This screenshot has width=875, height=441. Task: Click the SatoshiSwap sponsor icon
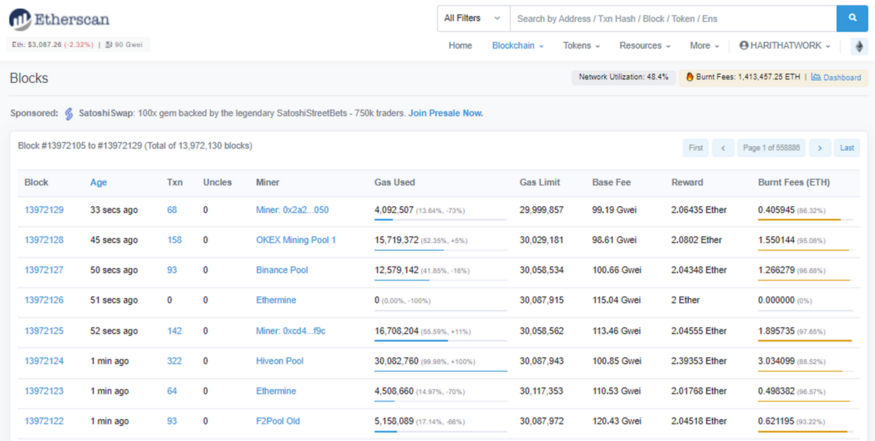coord(69,113)
